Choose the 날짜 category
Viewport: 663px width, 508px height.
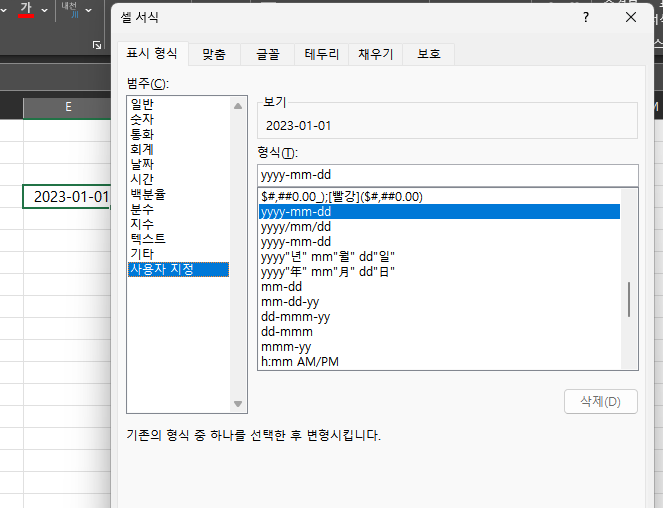coord(179,164)
